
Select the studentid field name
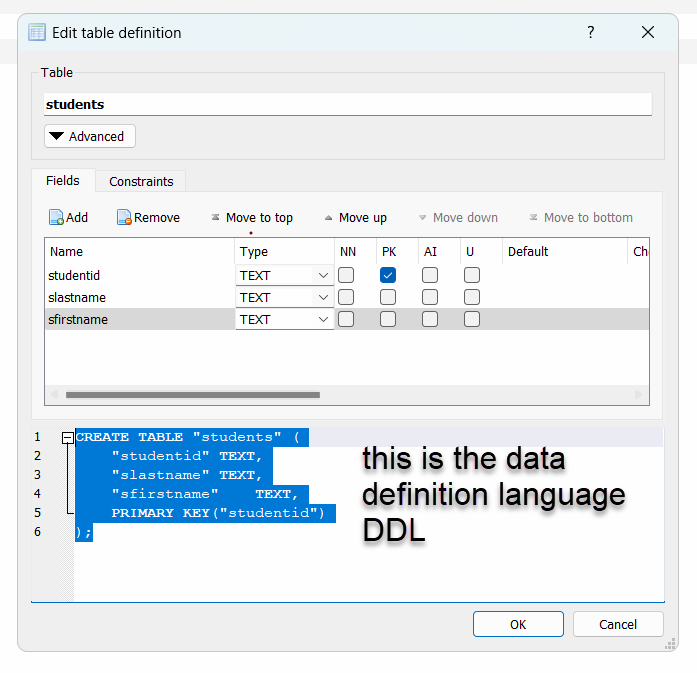click(x=74, y=276)
